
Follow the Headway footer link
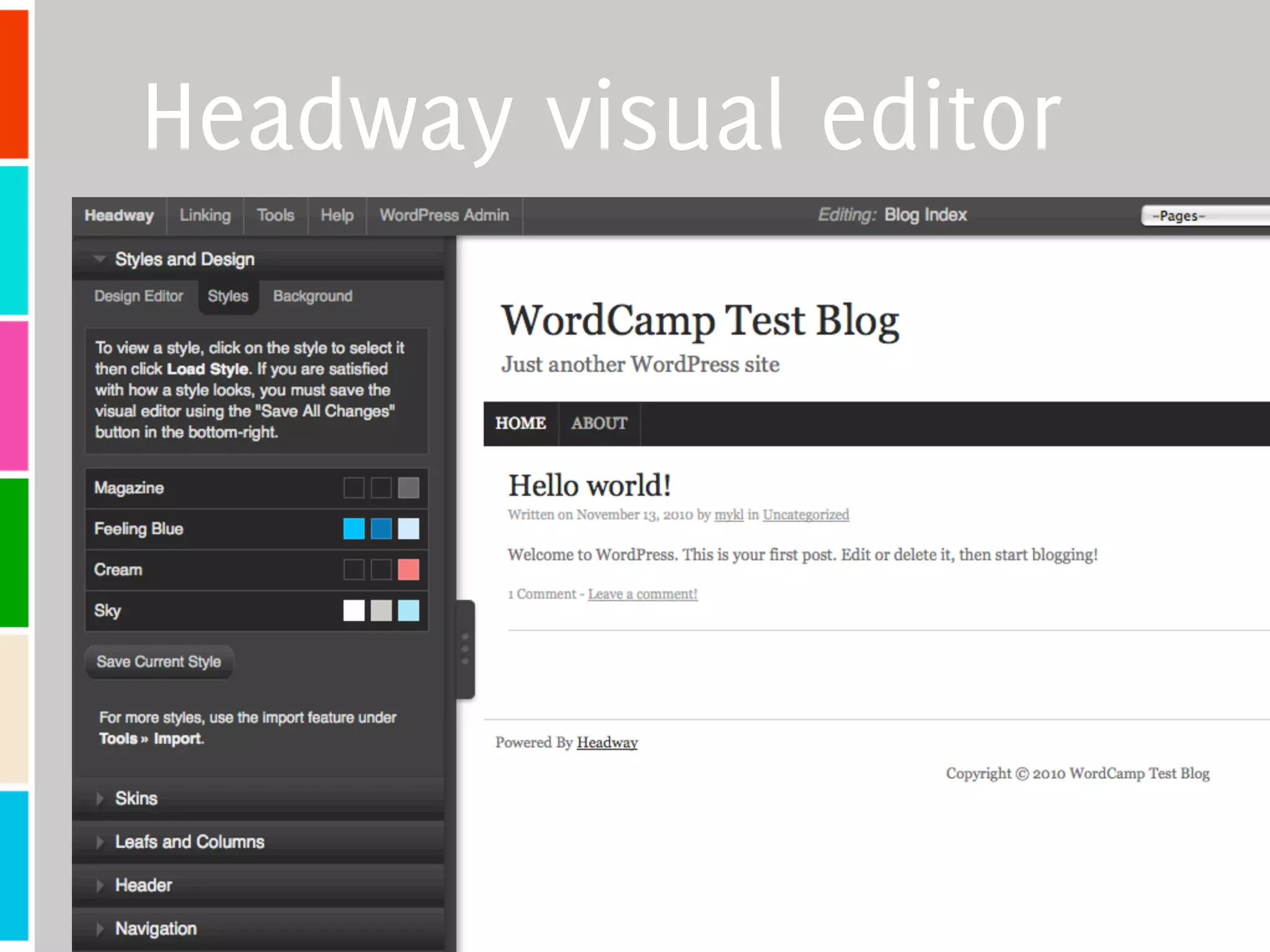607,743
